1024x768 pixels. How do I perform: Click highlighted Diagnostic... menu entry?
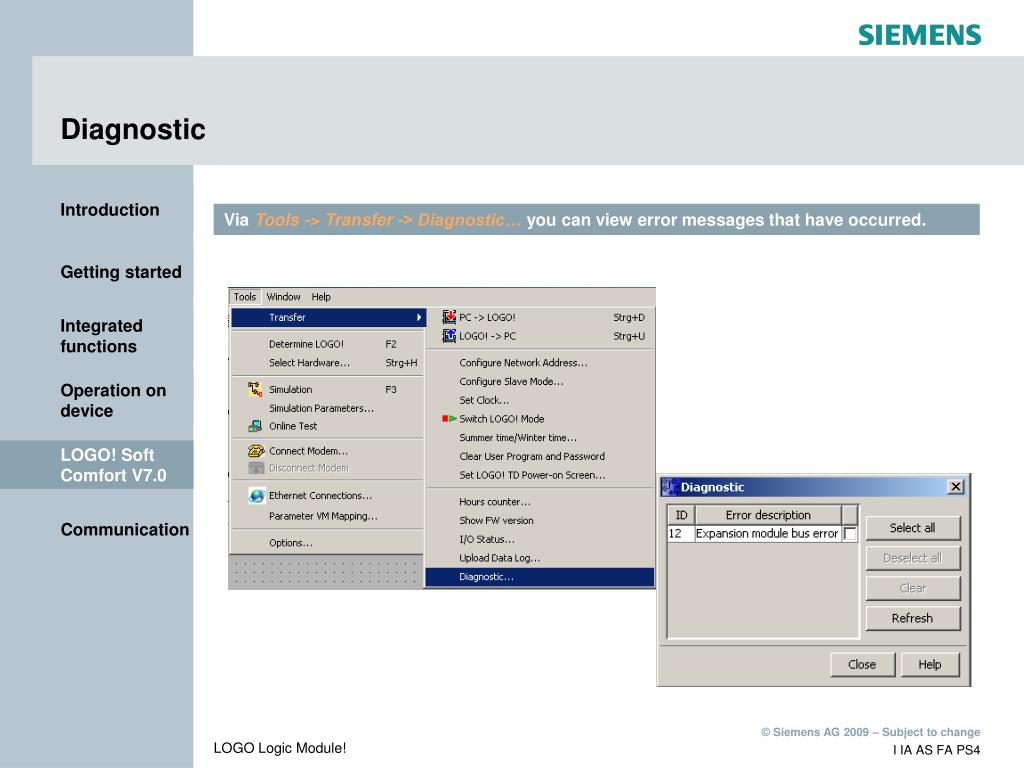click(x=541, y=577)
